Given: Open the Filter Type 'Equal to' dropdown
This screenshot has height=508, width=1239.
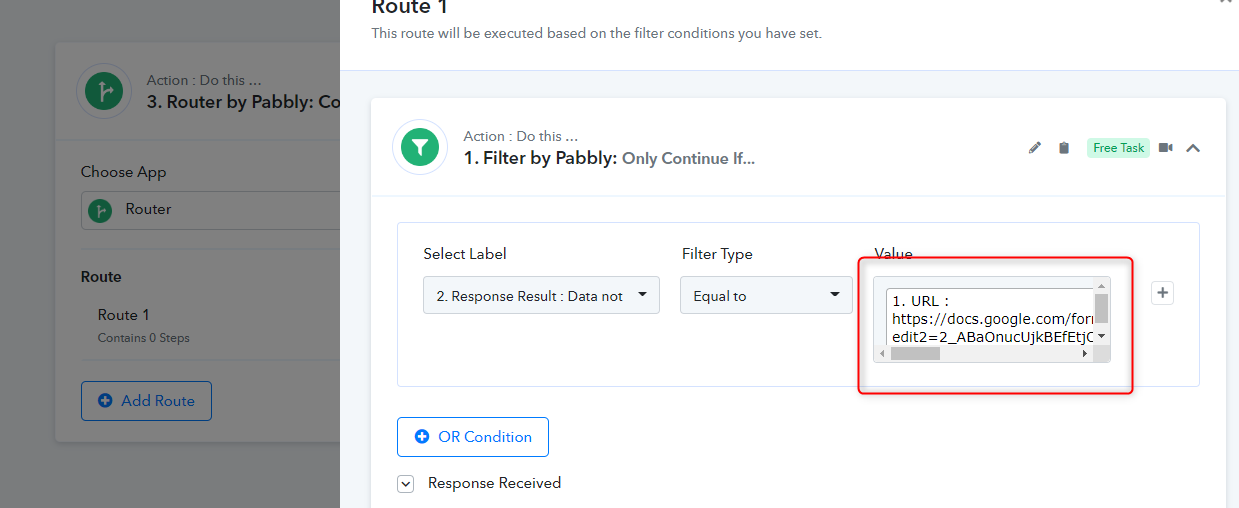Looking at the screenshot, I should (766, 295).
